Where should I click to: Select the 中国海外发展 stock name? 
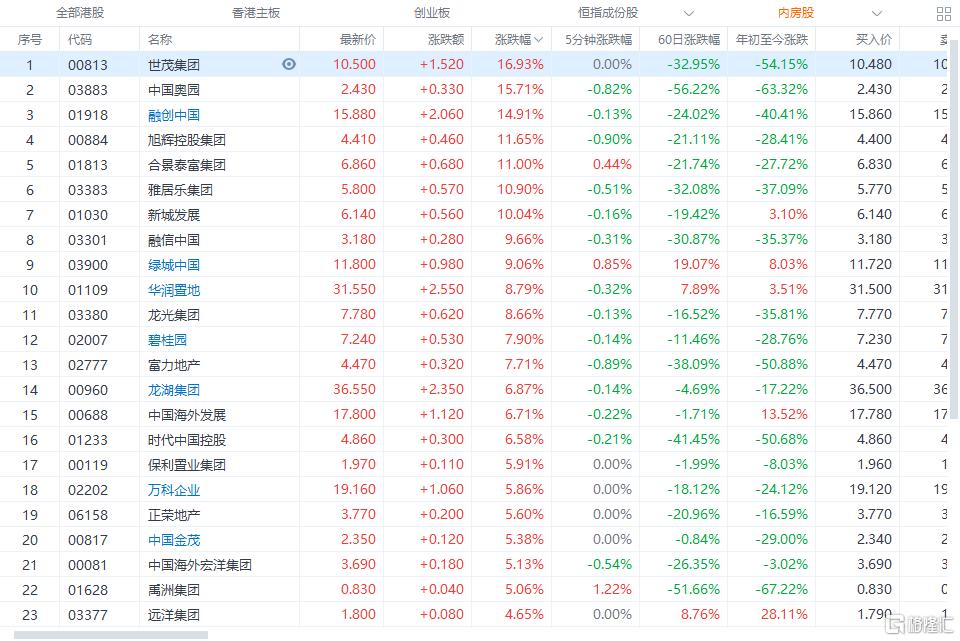click(187, 415)
